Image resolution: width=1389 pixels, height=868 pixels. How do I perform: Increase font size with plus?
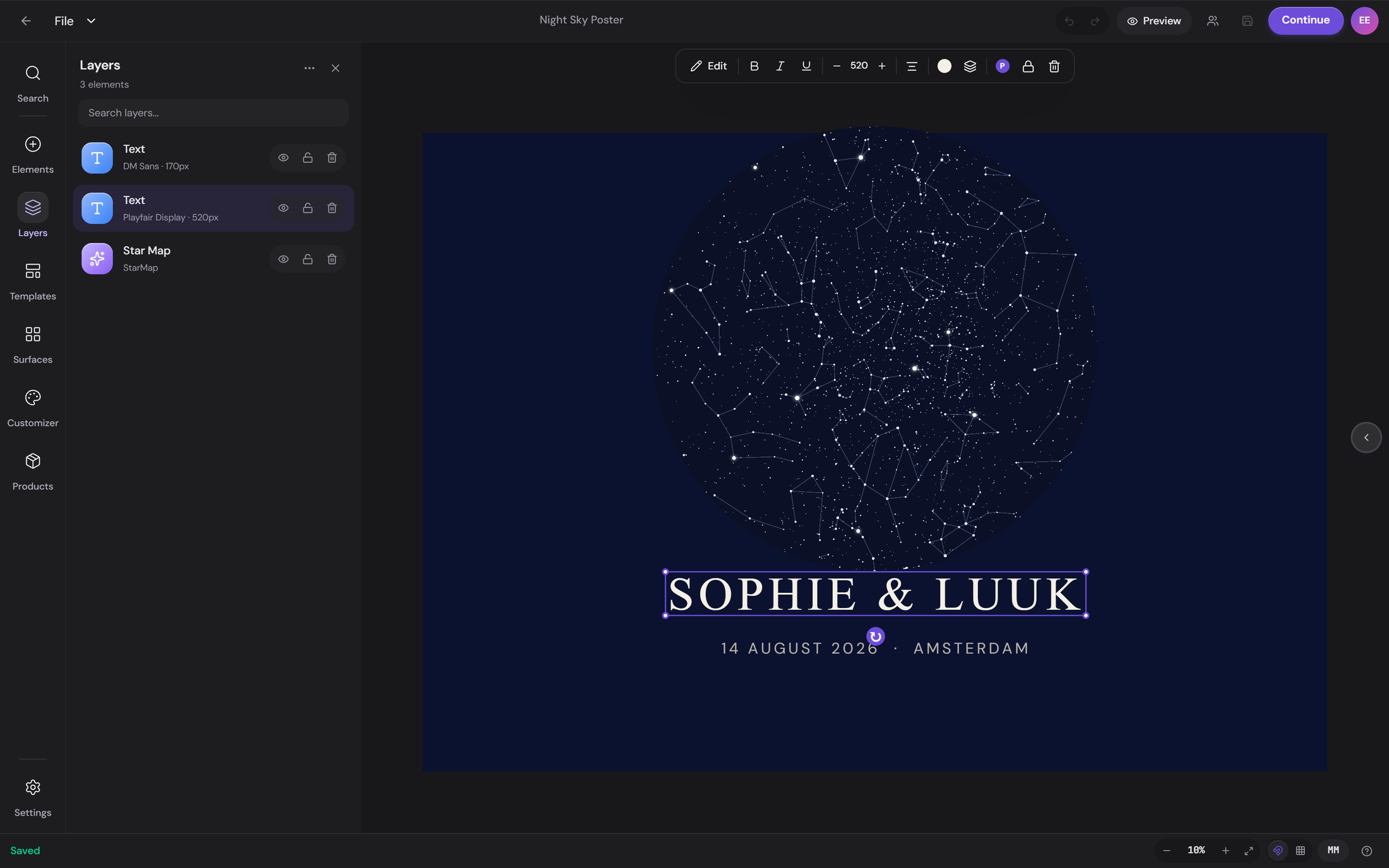tap(882, 66)
